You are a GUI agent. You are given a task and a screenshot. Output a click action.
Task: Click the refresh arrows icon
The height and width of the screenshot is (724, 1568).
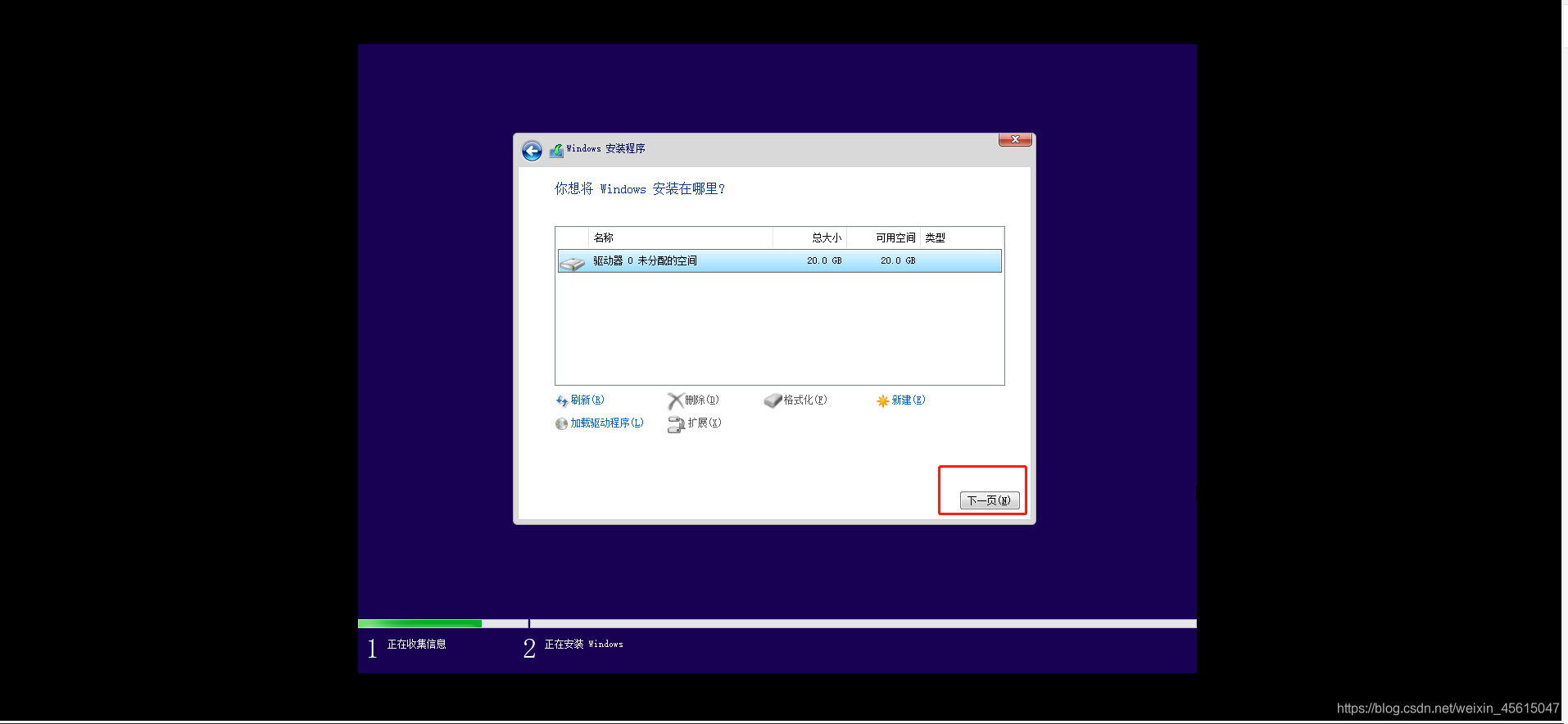click(x=562, y=401)
